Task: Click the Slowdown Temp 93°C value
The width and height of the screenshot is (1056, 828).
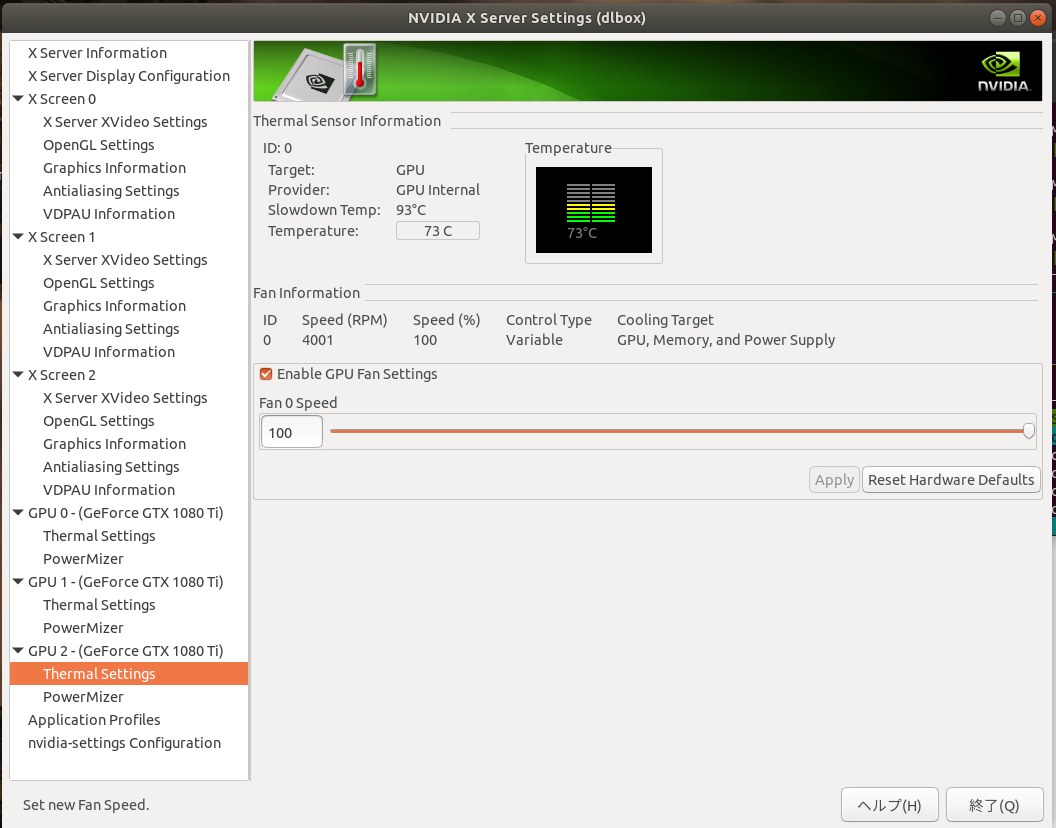Action: click(411, 210)
